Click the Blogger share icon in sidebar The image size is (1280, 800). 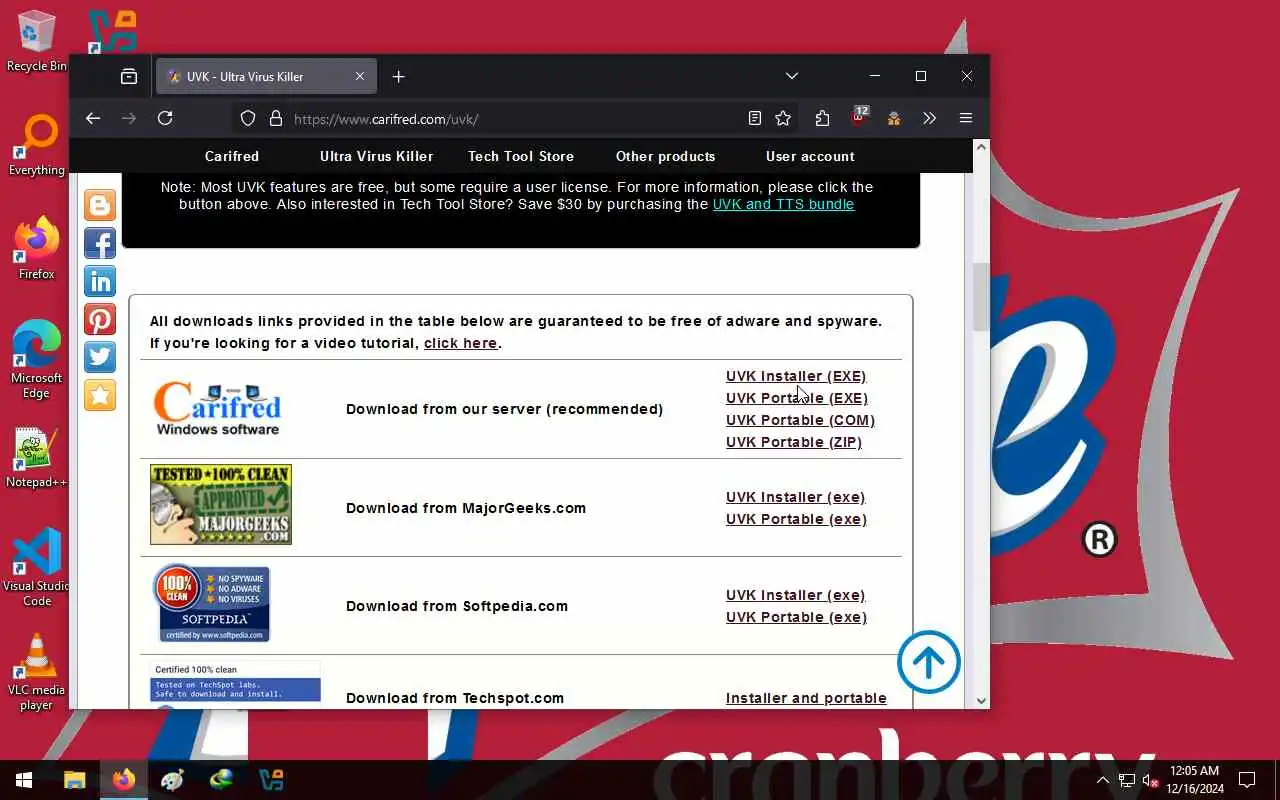click(x=100, y=205)
